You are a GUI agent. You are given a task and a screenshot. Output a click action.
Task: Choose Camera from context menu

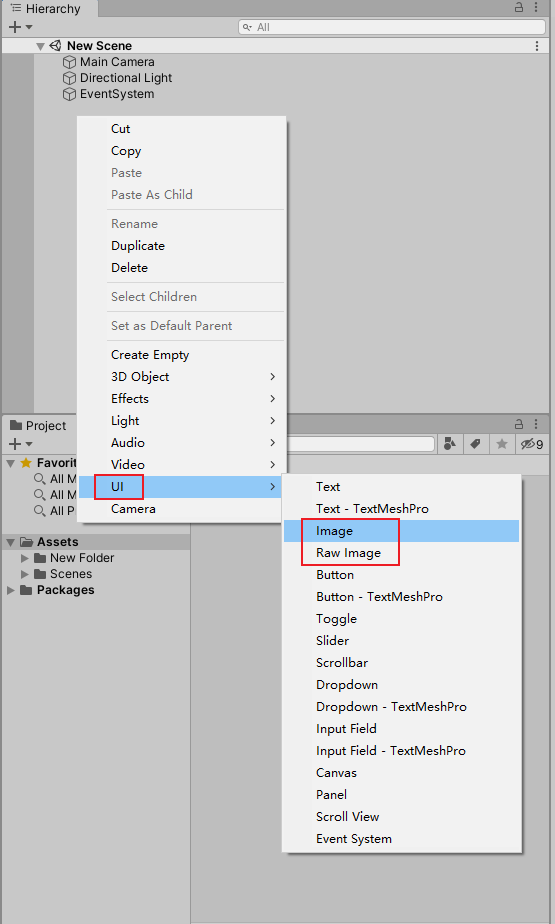point(182,509)
